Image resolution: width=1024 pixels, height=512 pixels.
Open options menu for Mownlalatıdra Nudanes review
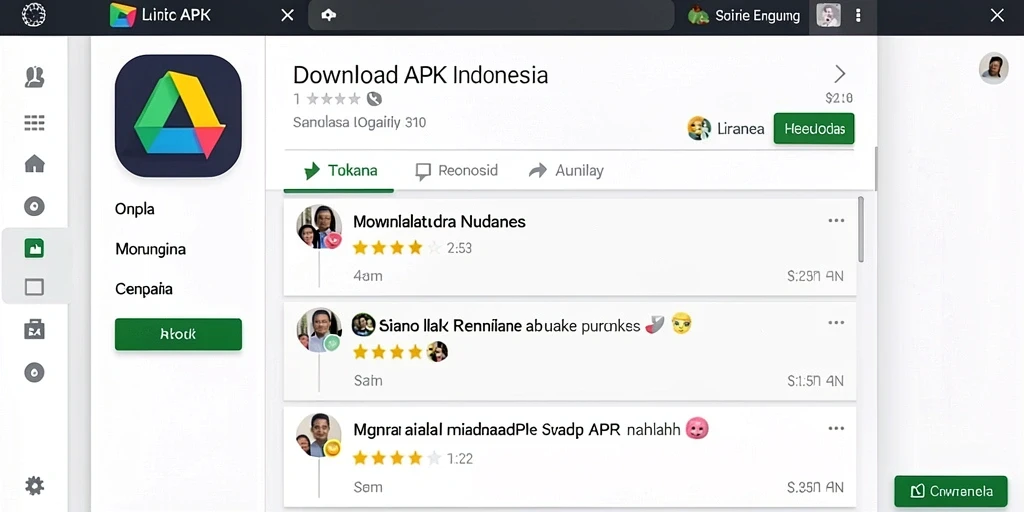click(836, 221)
